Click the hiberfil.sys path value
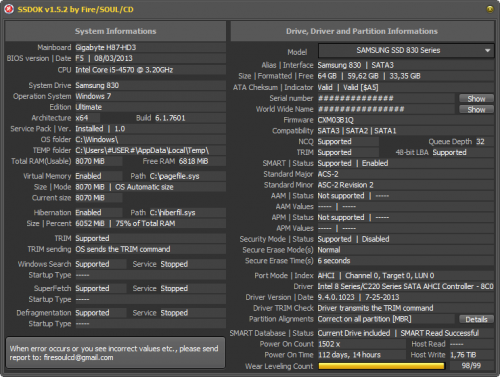The height and width of the screenshot is (377, 500). tap(172, 213)
